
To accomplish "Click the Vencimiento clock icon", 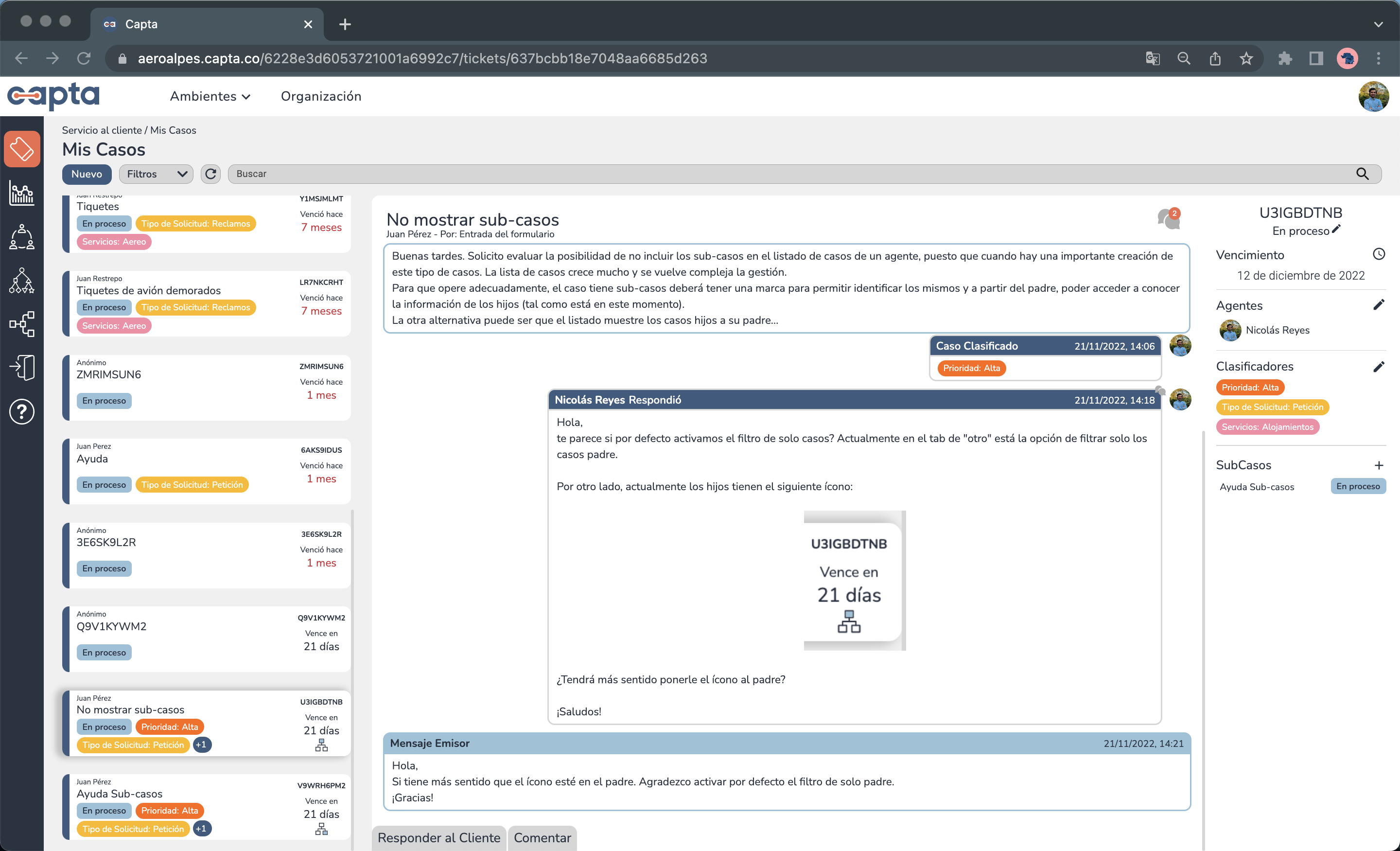I will coord(1379,254).
